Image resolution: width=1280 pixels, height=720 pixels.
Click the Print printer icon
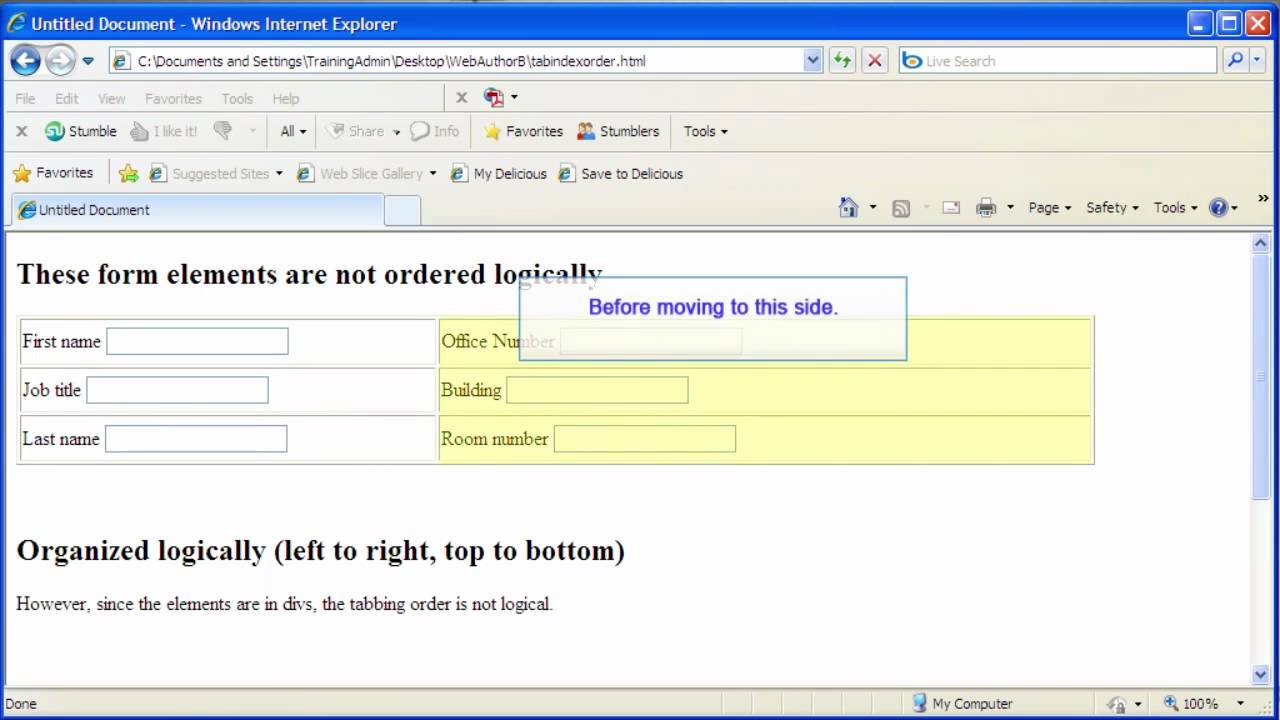(986, 208)
